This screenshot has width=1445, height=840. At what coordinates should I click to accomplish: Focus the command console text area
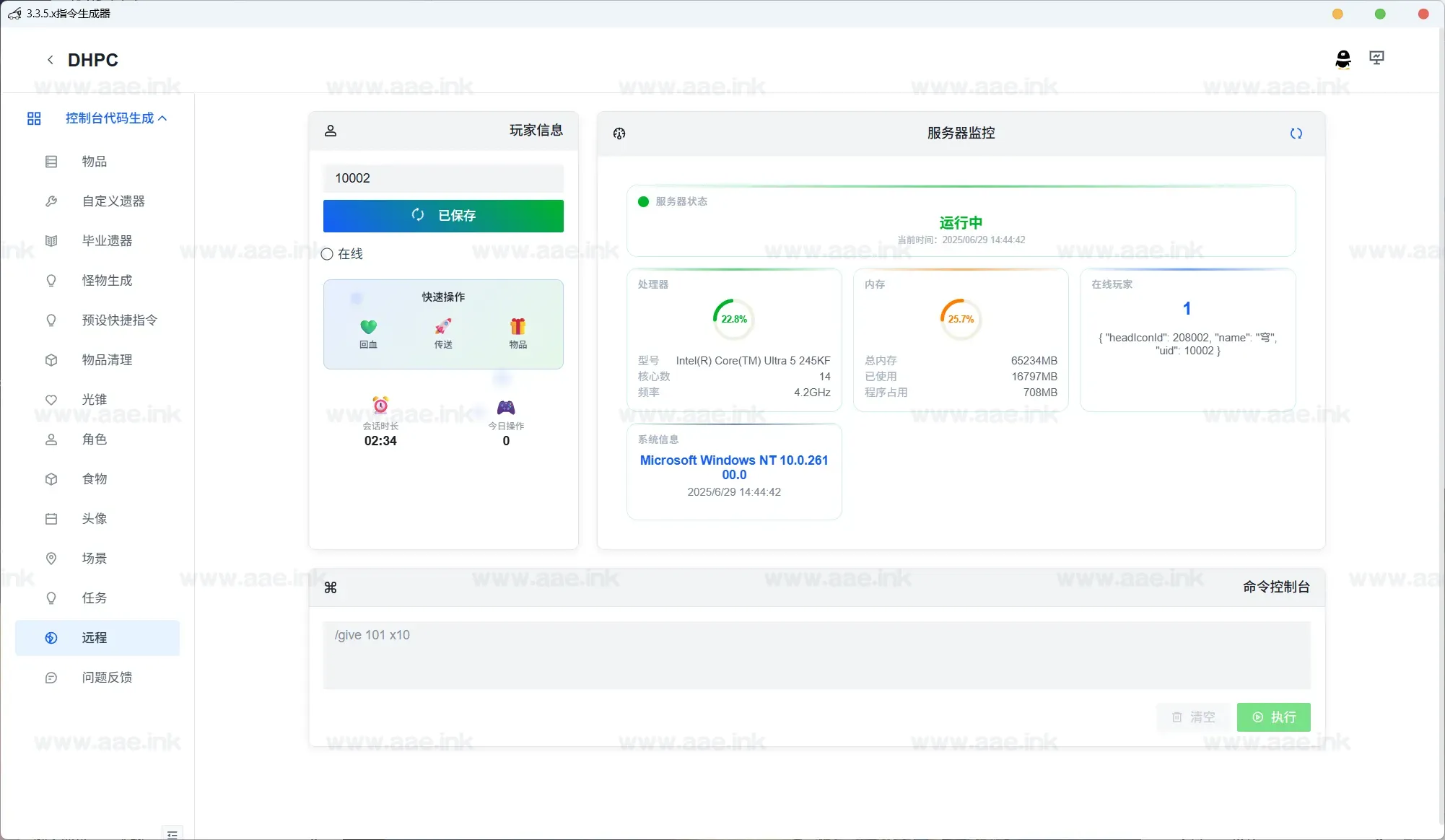(816, 655)
